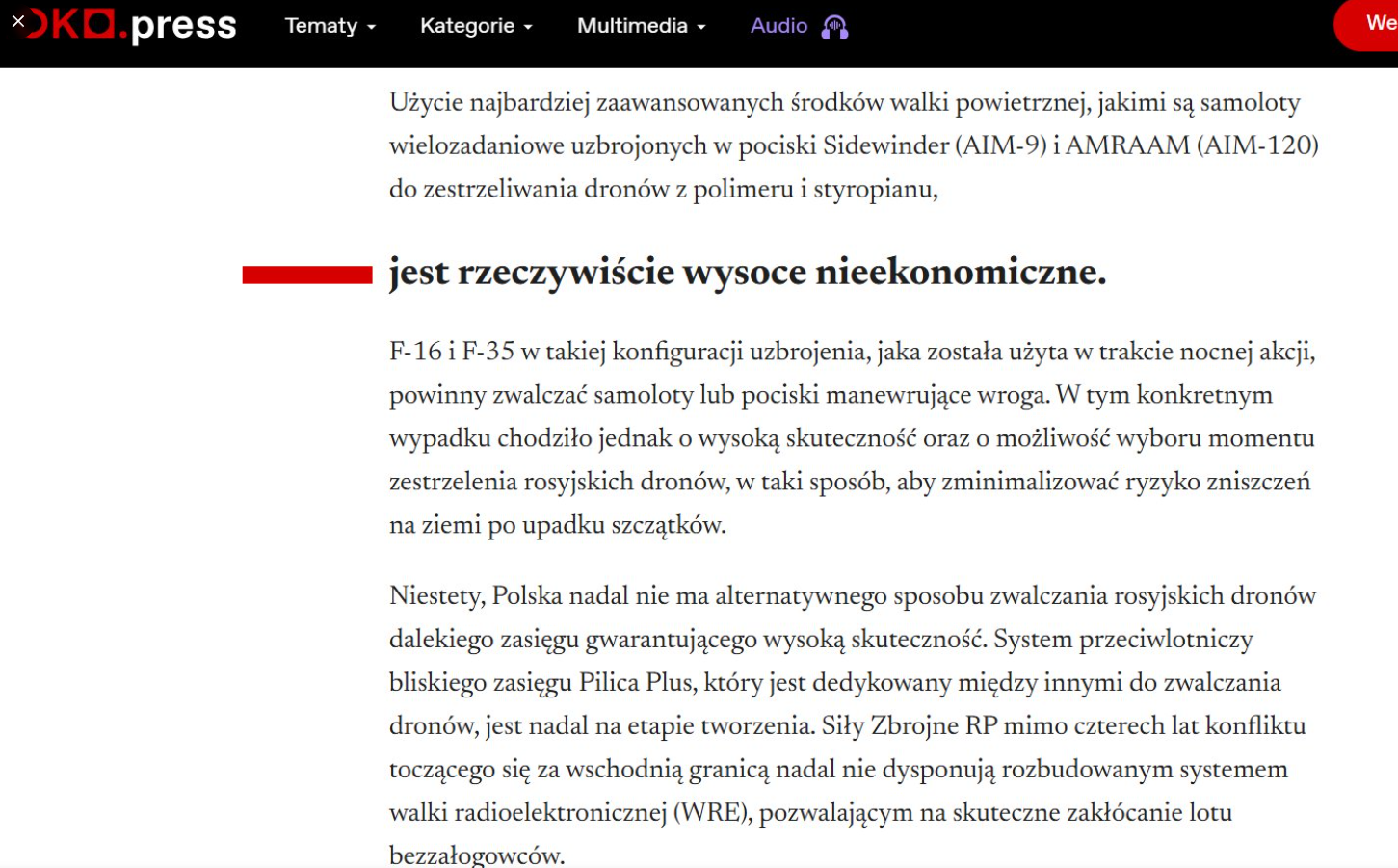Click the text 'Sidewinder (AIM-9)'

tap(934, 145)
